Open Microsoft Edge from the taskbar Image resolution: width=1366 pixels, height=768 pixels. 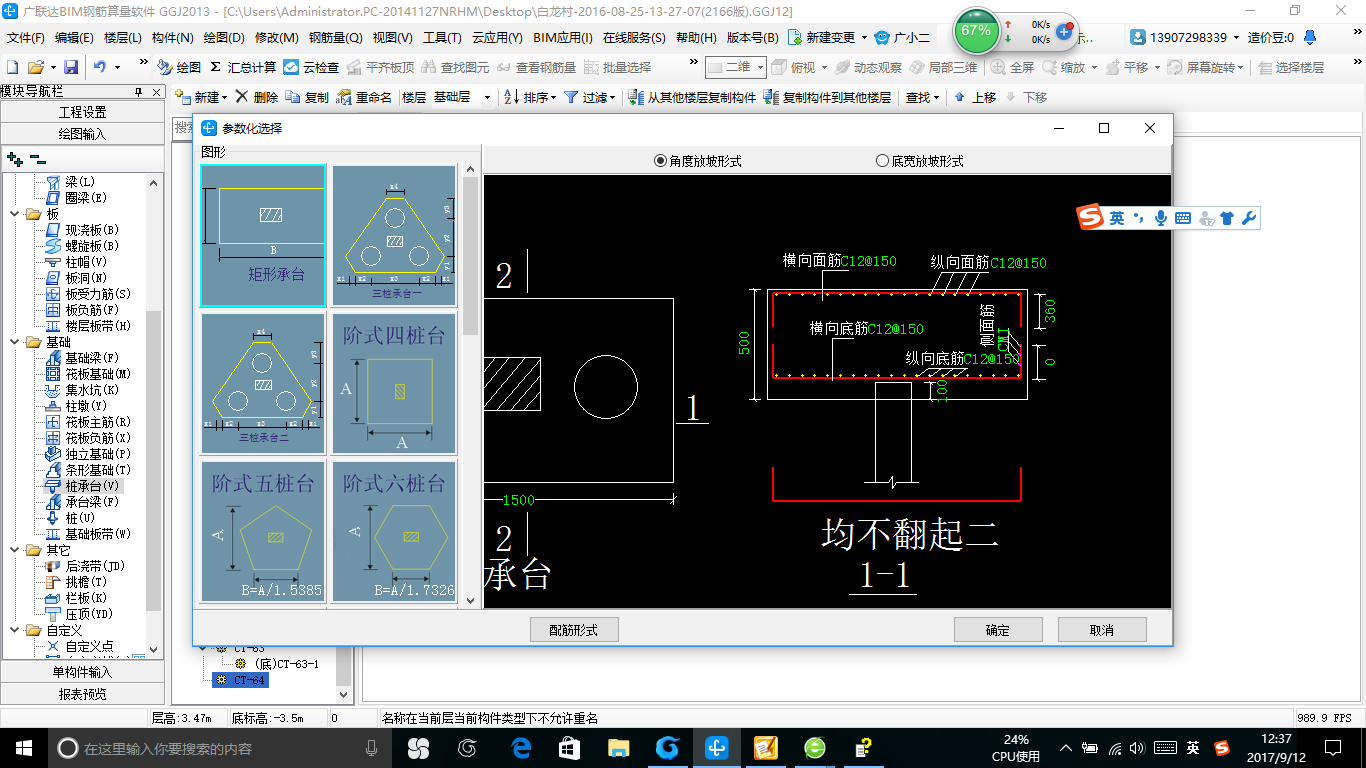click(x=521, y=747)
